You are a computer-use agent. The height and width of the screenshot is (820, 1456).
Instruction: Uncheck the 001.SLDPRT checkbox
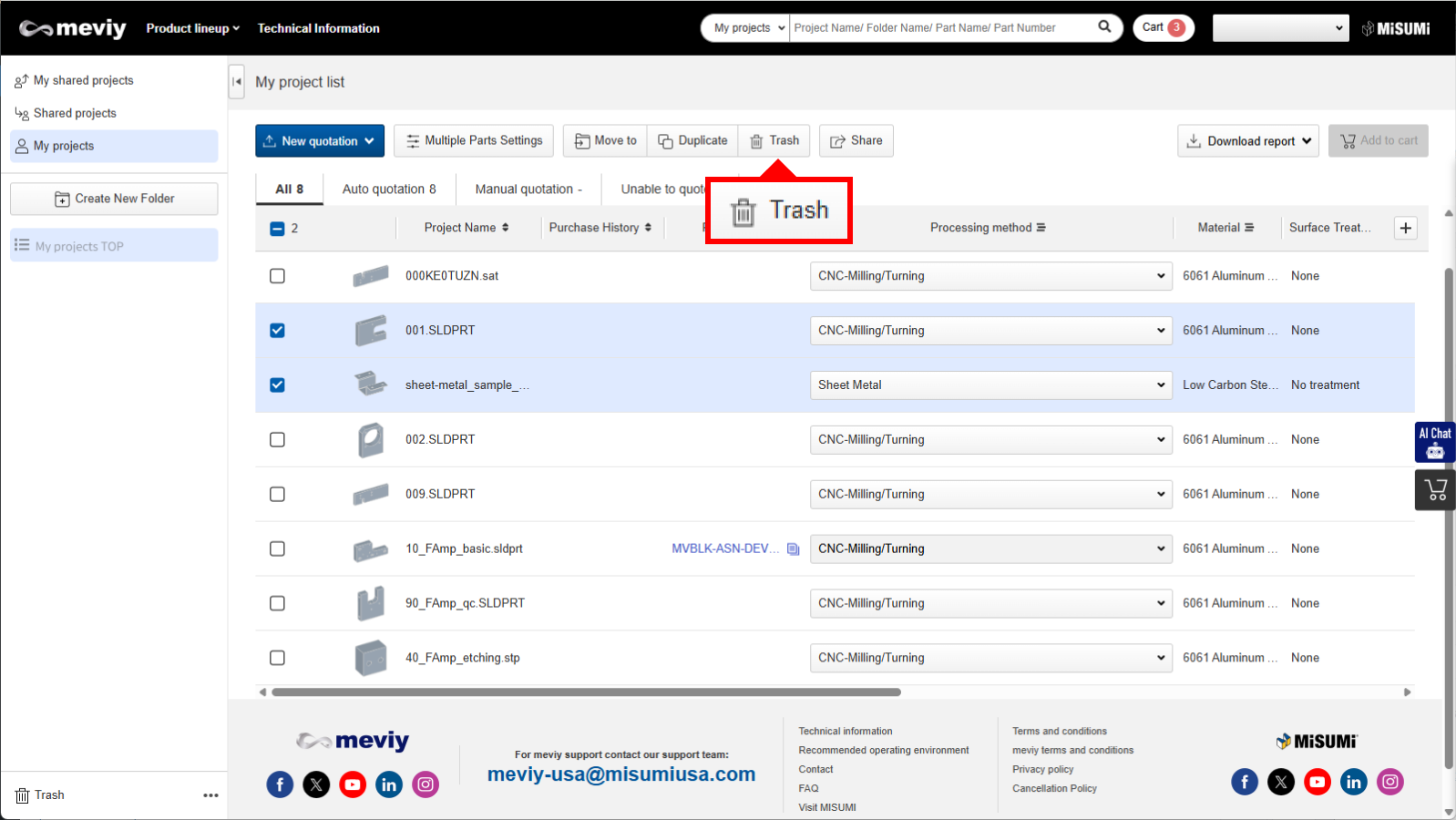(277, 331)
